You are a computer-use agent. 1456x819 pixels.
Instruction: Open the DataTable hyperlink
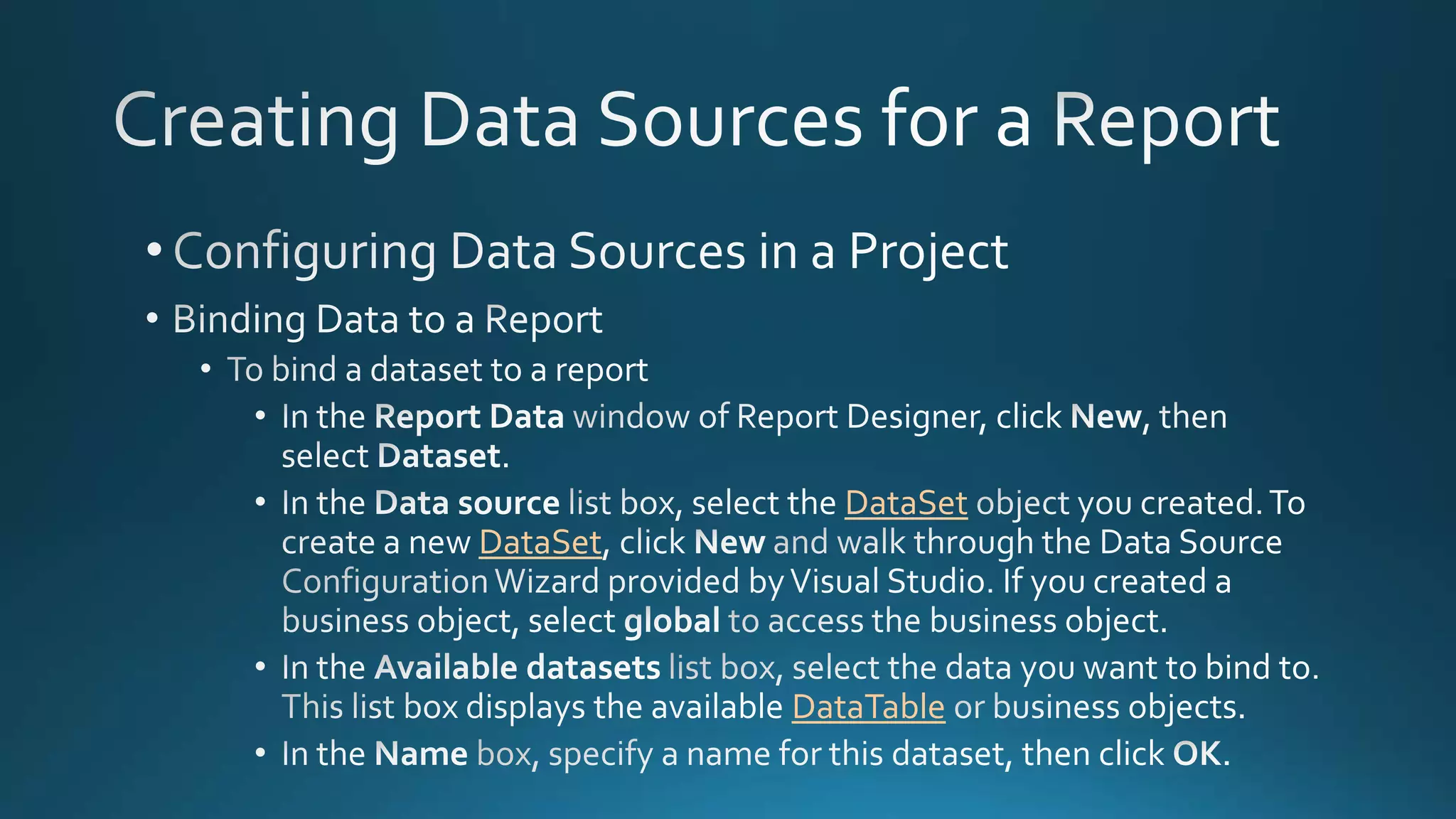869,707
